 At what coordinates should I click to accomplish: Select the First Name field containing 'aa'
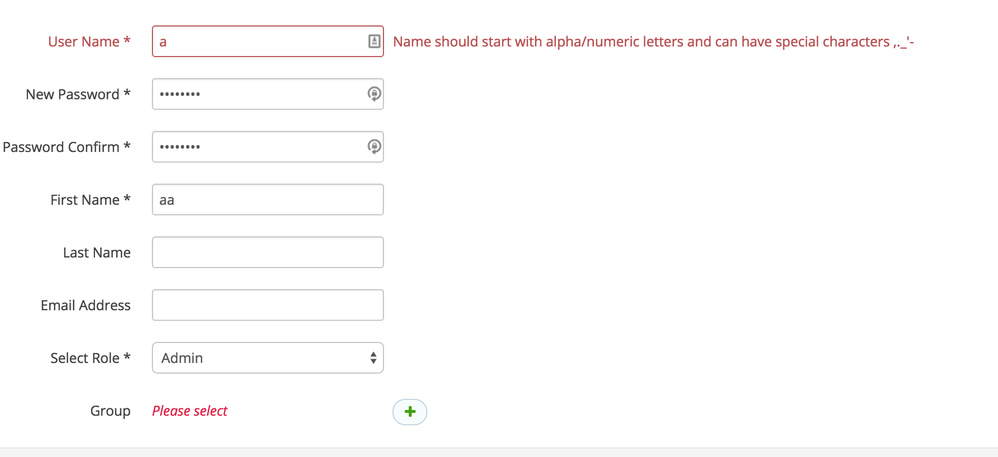click(267, 200)
